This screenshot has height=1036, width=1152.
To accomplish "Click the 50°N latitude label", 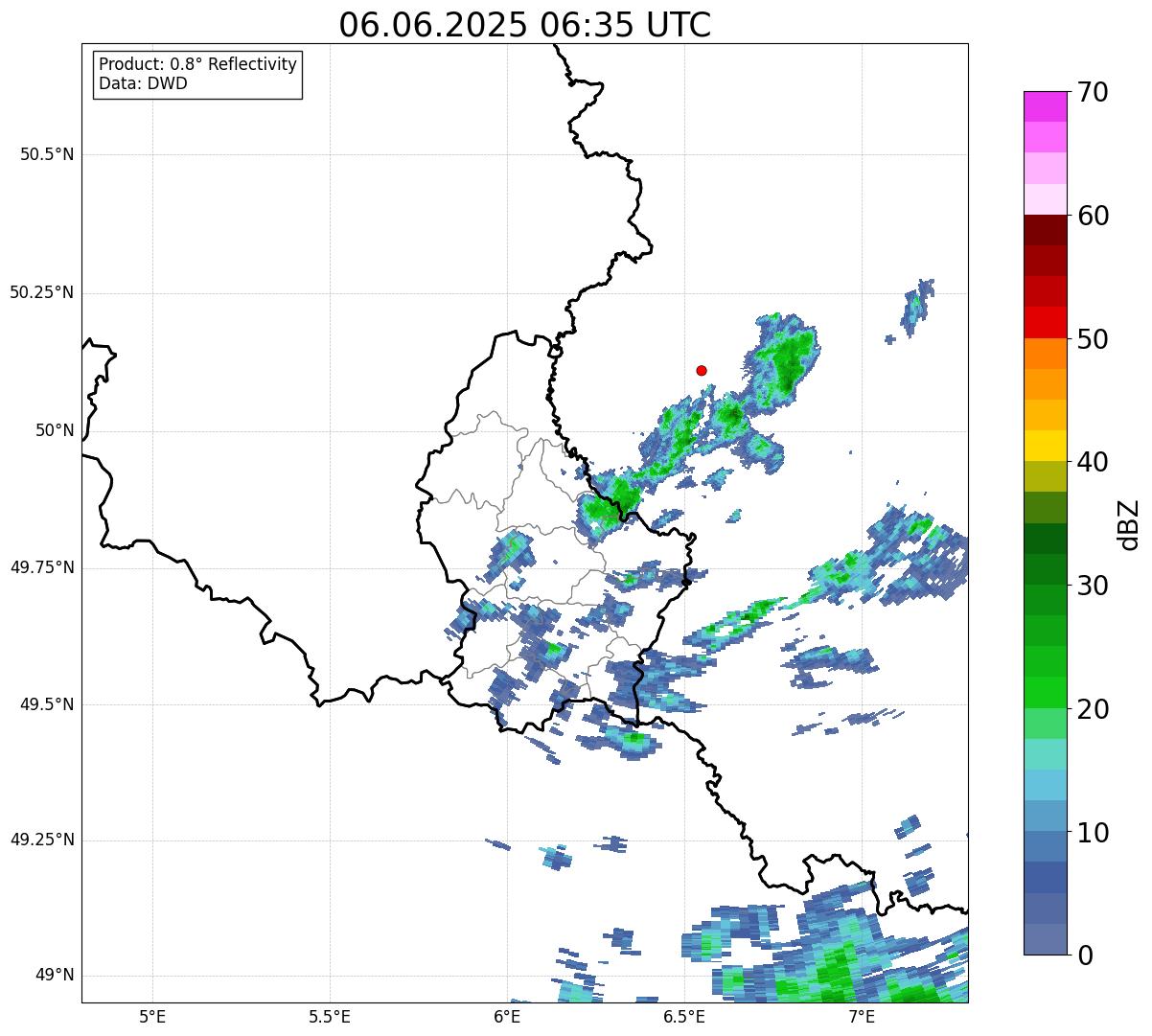I will click(55, 430).
